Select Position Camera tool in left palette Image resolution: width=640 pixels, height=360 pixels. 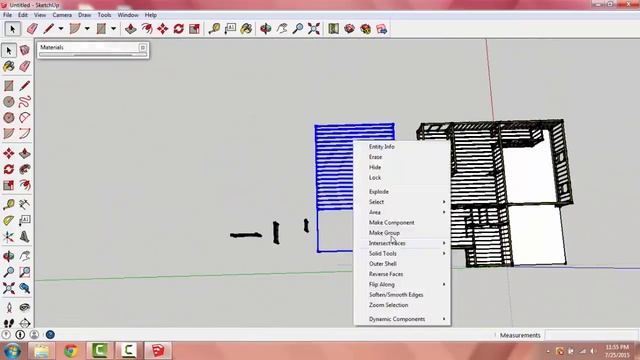click(9, 307)
